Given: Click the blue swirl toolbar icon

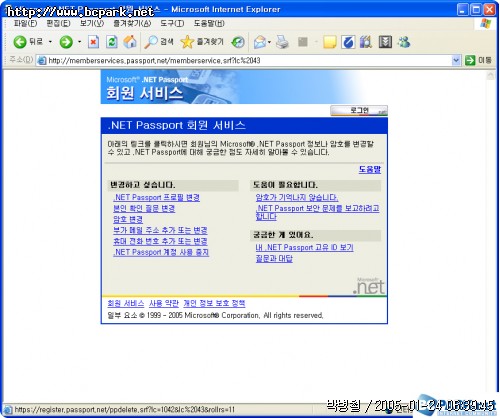Looking at the screenshot, I should (x=348, y=42).
